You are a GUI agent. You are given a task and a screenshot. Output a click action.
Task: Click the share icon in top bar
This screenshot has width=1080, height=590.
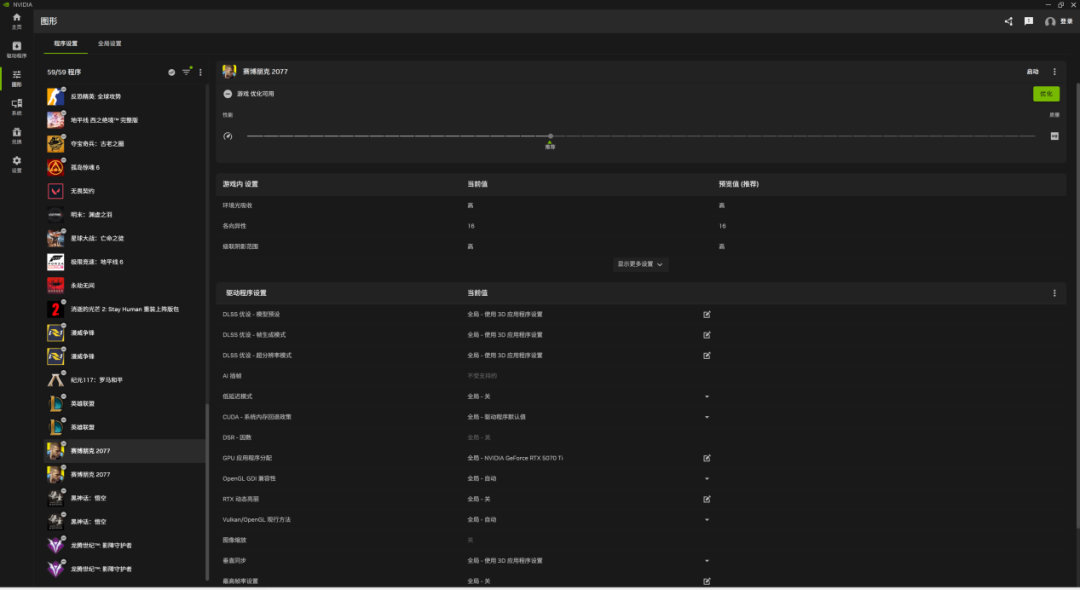(1008, 21)
